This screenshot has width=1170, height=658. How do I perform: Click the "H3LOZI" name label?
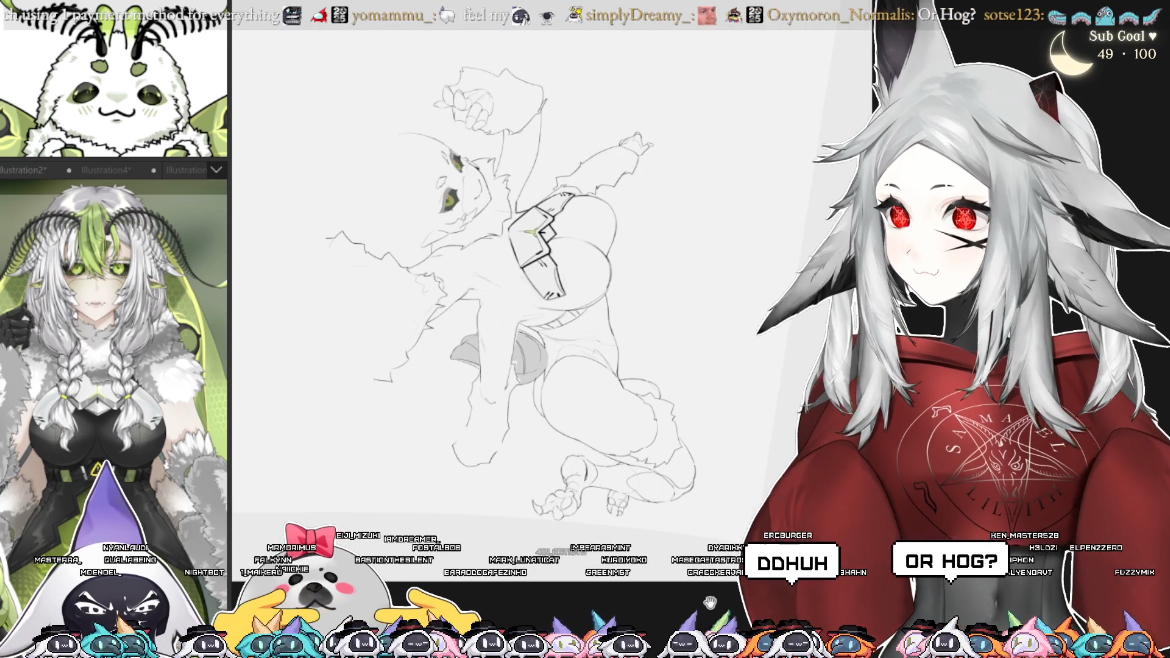click(x=1042, y=548)
